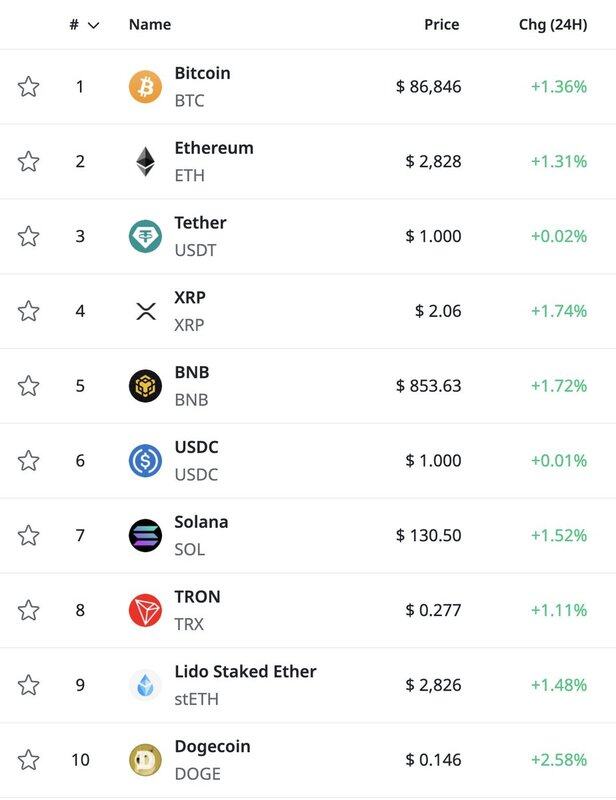Sort by Chg (24H) column header
Viewport: 616px width, 800px height.
[x=552, y=24]
